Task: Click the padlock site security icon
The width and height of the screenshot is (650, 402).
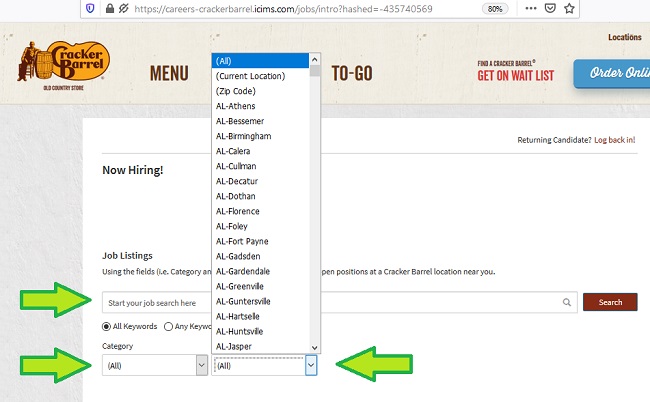Action: pyautogui.click(x=109, y=8)
